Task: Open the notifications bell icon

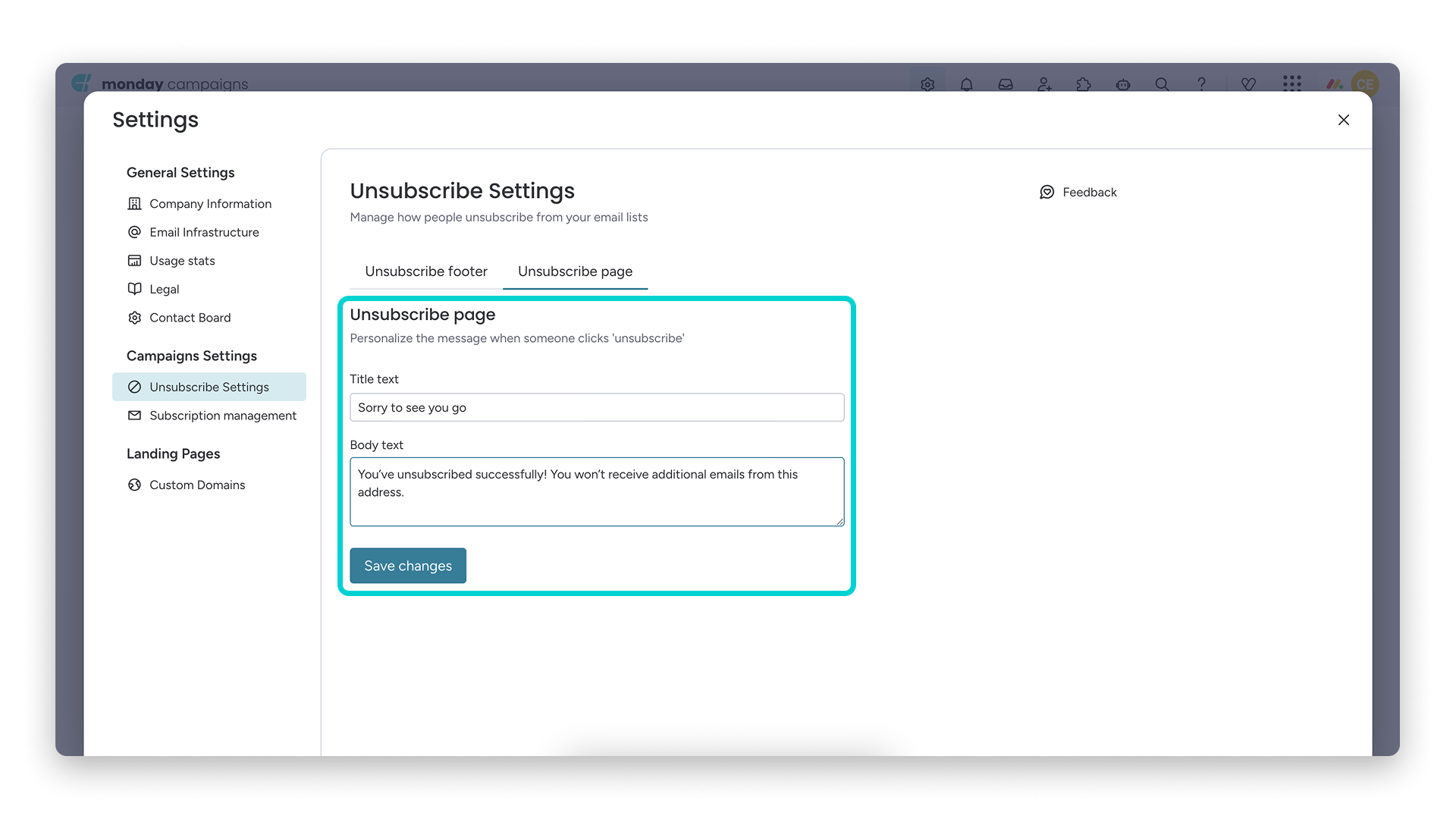Action: click(966, 84)
